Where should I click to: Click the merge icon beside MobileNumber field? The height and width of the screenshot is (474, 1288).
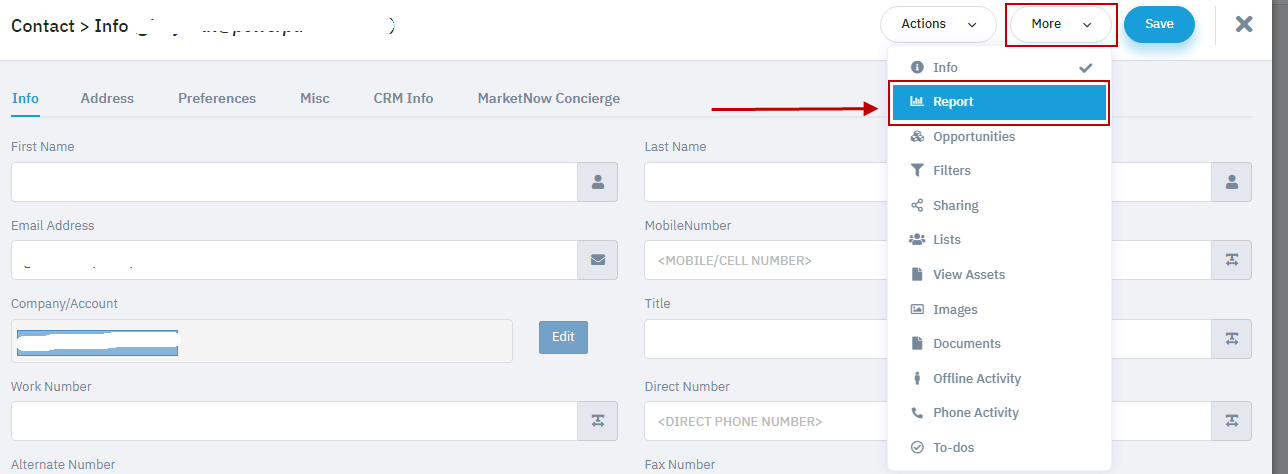(x=1231, y=260)
